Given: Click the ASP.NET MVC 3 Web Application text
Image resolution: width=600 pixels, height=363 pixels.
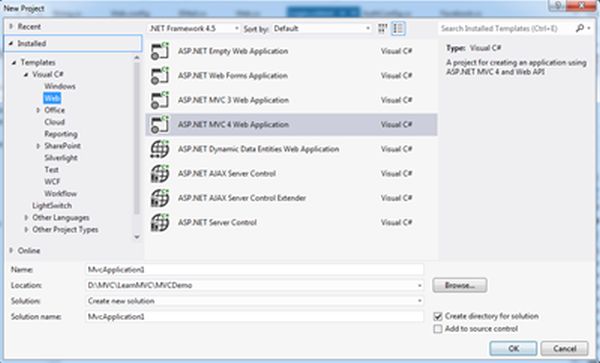Looking at the screenshot, I should click(x=233, y=100).
